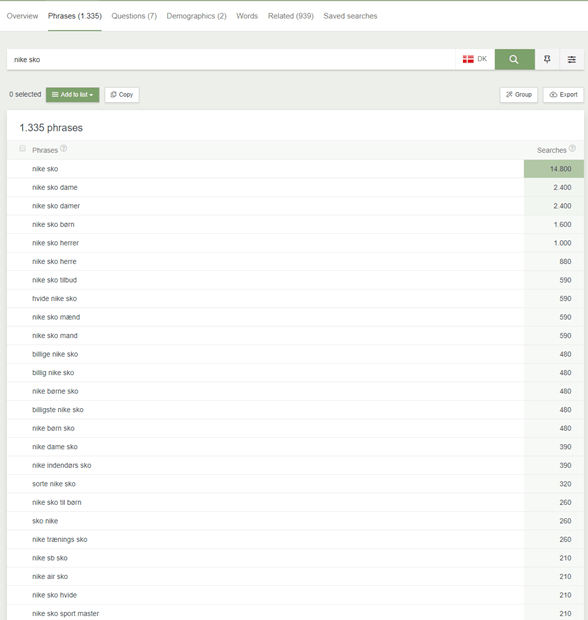Click the Searches column help icon

(572, 148)
